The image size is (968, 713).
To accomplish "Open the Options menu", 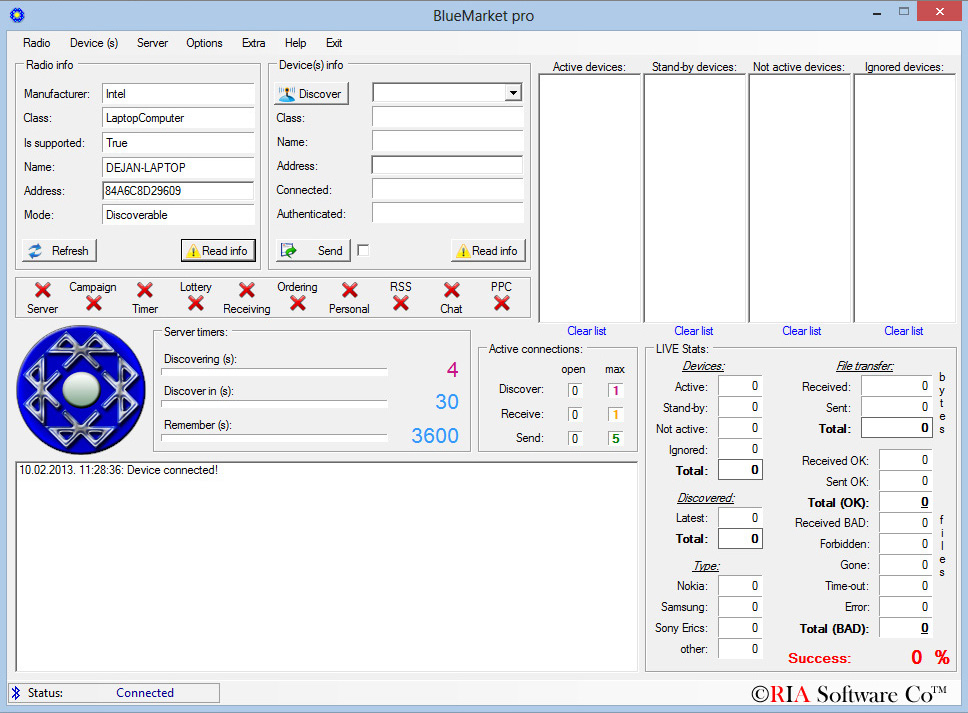I will (x=204, y=43).
